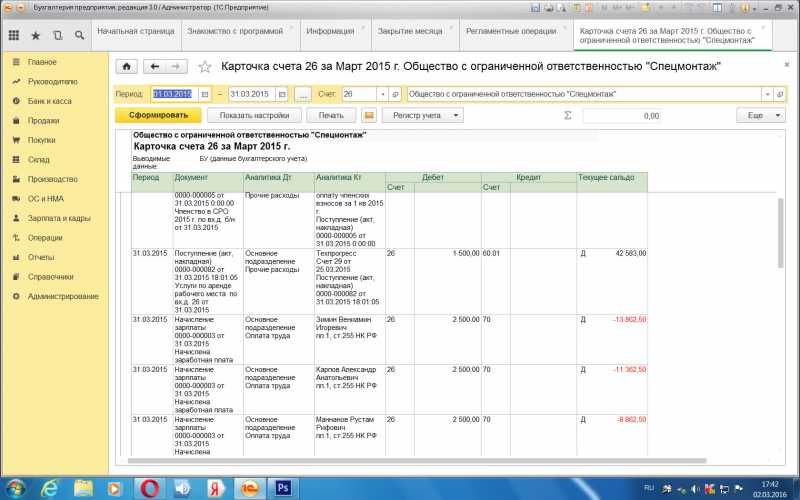Click the period selection ellipsis button
The height and width of the screenshot is (500, 800).
[303, 94]
